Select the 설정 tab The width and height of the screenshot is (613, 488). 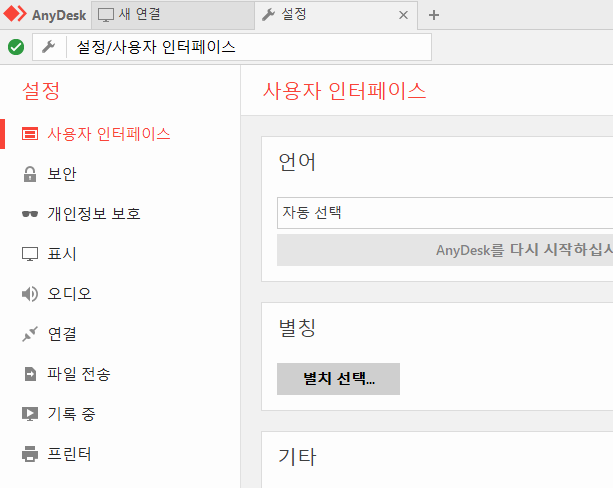336,15
